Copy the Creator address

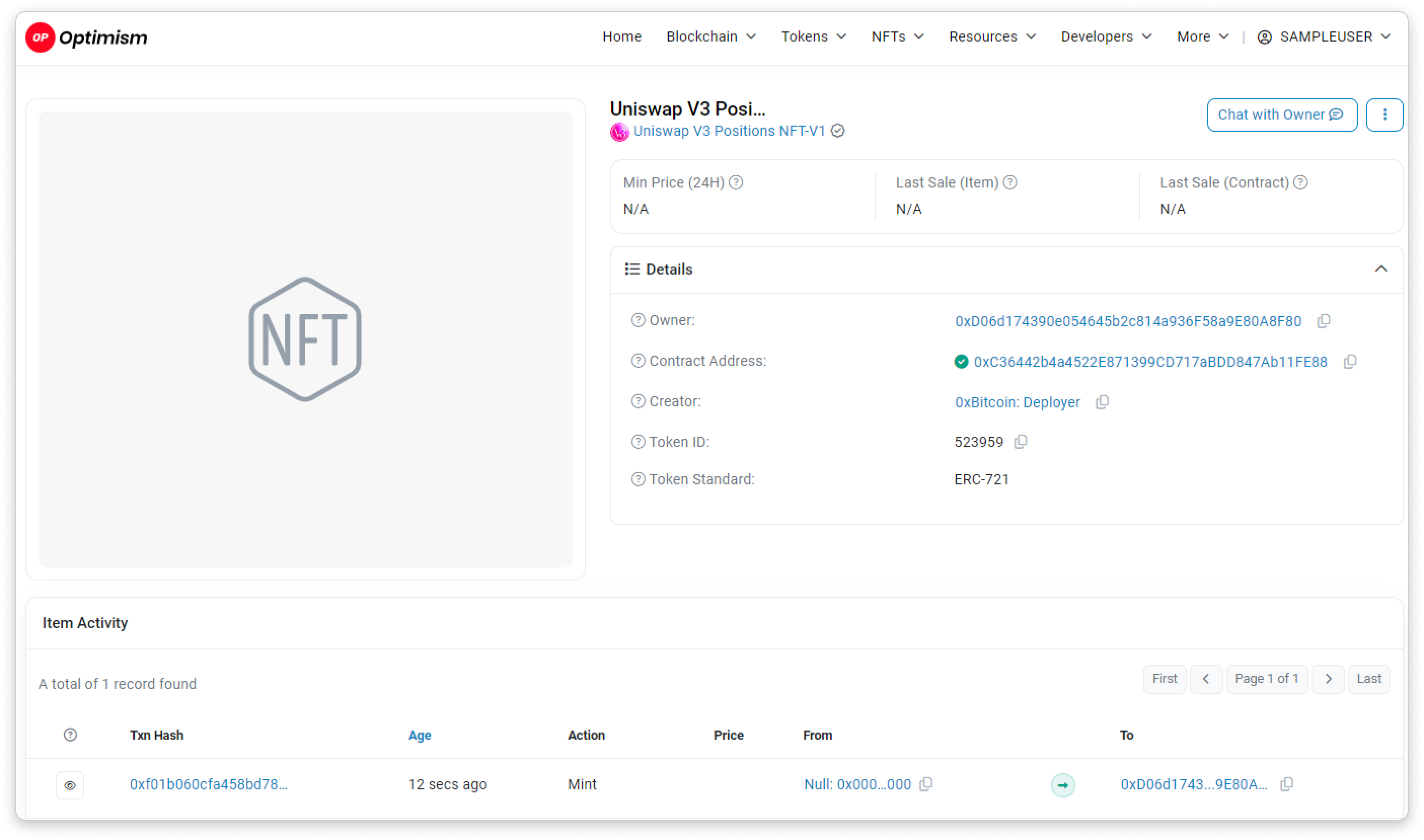tap(1102, 402)
